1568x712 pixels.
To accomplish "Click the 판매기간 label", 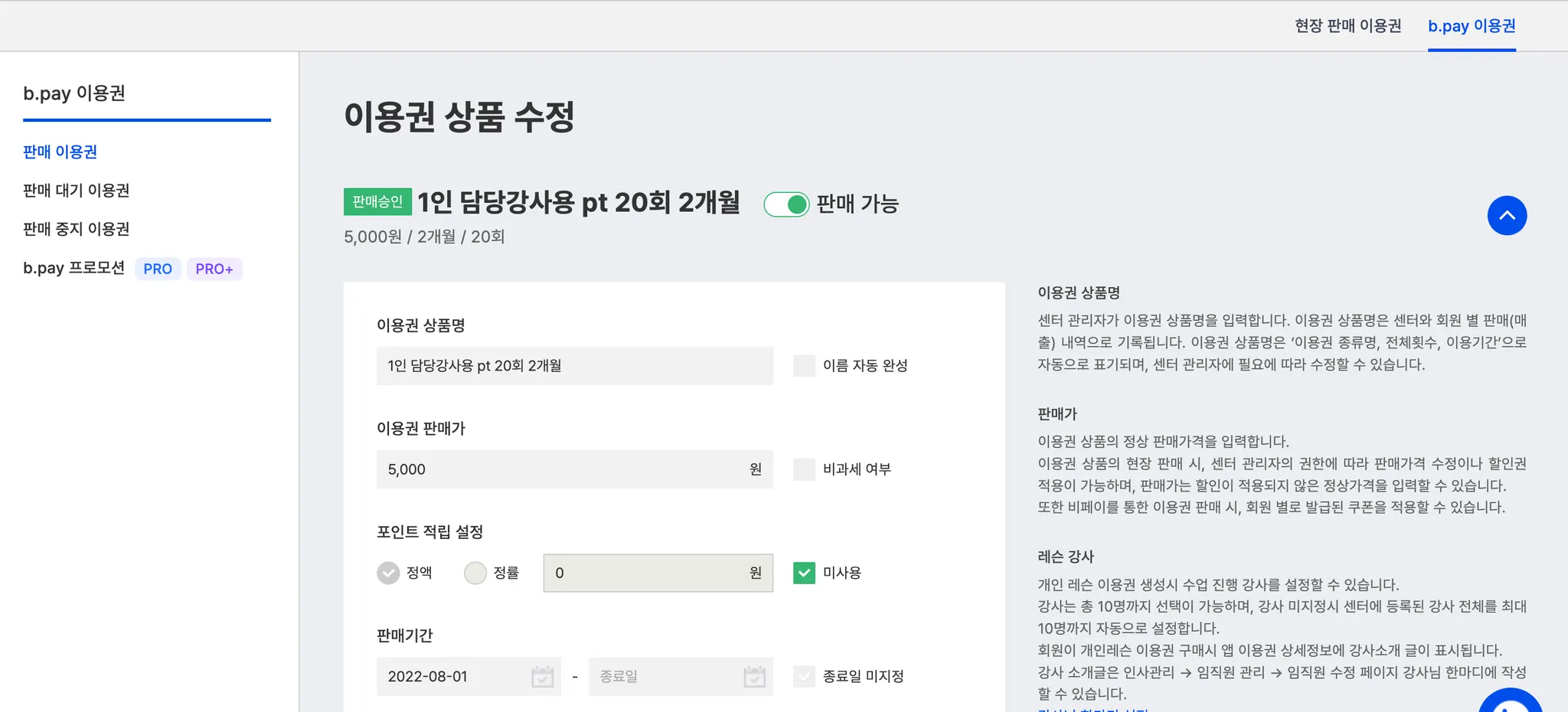I will 404,635.
